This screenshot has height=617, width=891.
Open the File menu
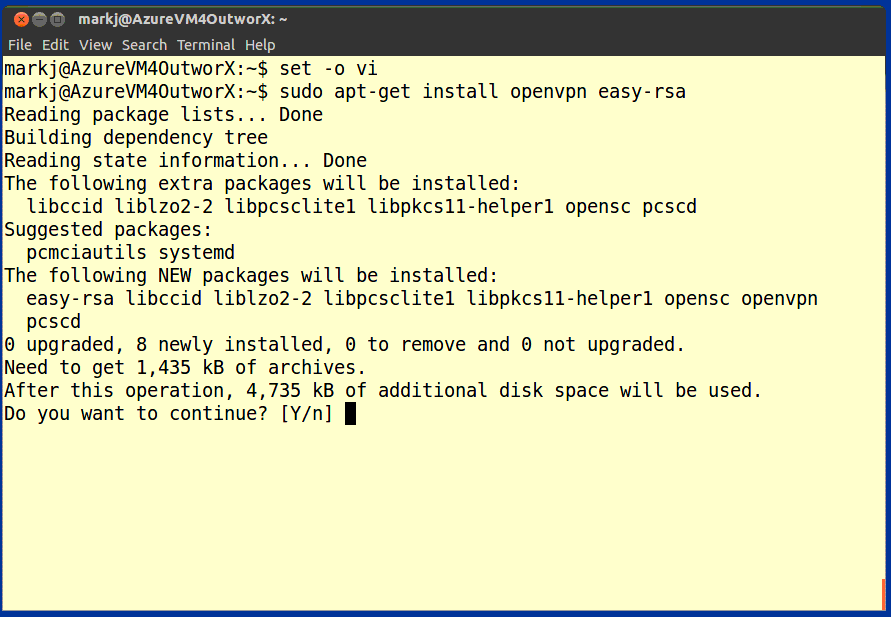tap(20, 45)
